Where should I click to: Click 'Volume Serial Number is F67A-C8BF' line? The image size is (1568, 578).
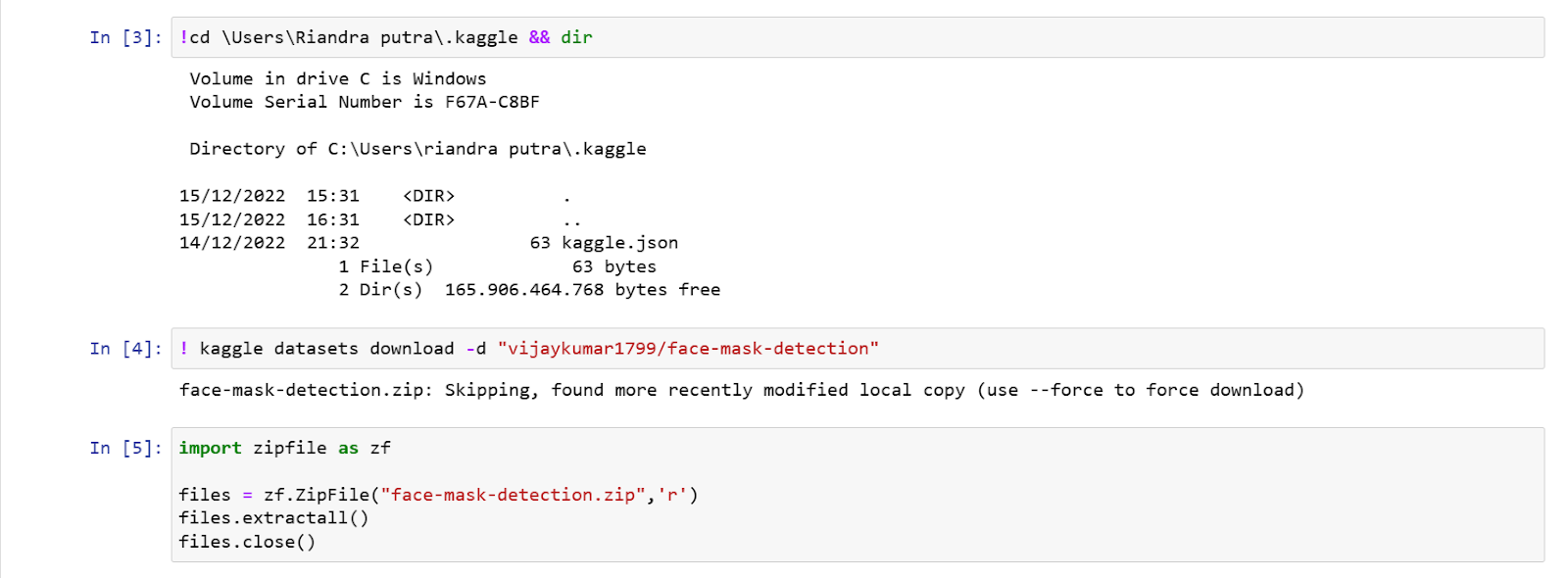[365, 102]
